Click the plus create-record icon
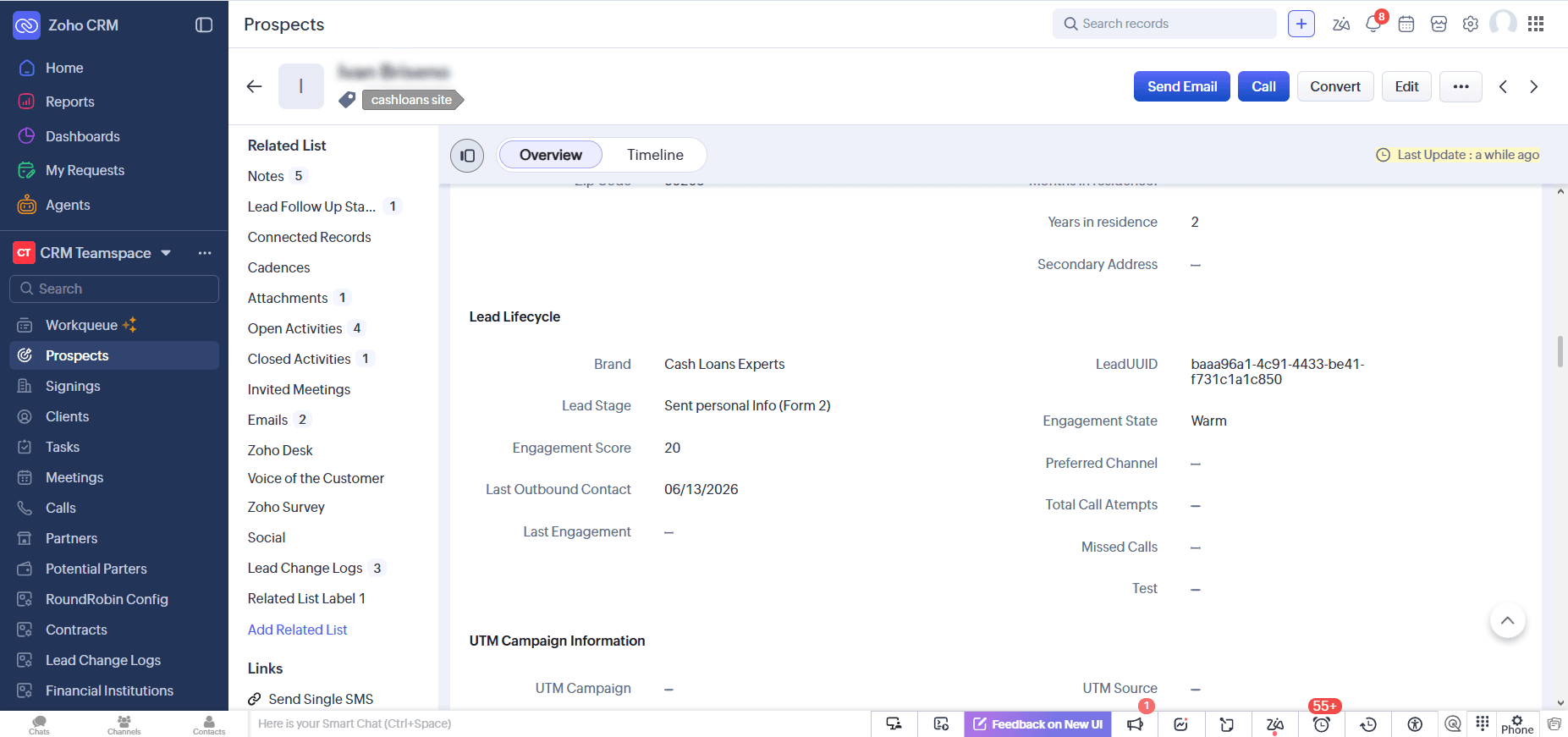1568x737 pixels. [x=1301, y=24]
